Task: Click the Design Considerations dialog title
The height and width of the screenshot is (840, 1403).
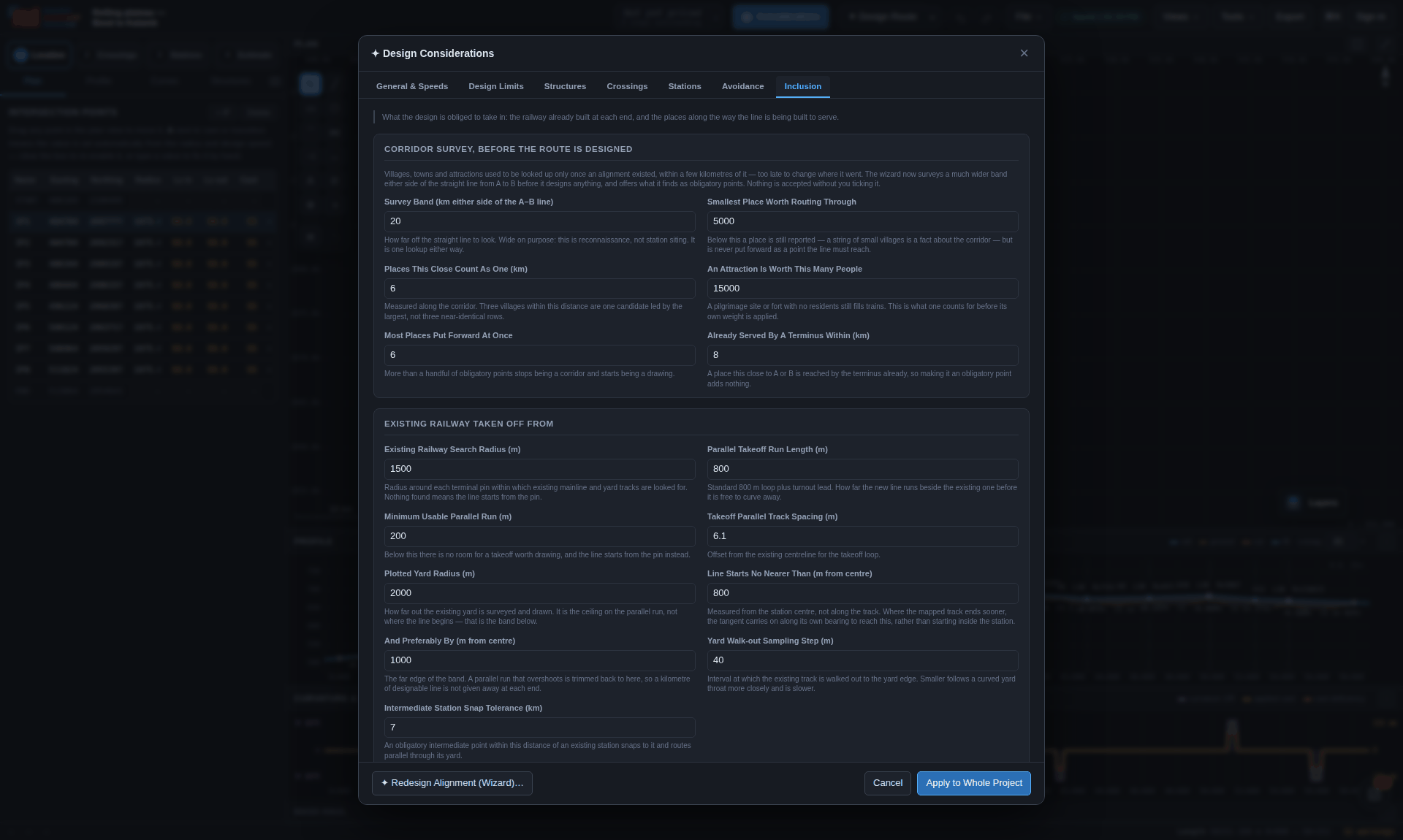Action: 433,53
